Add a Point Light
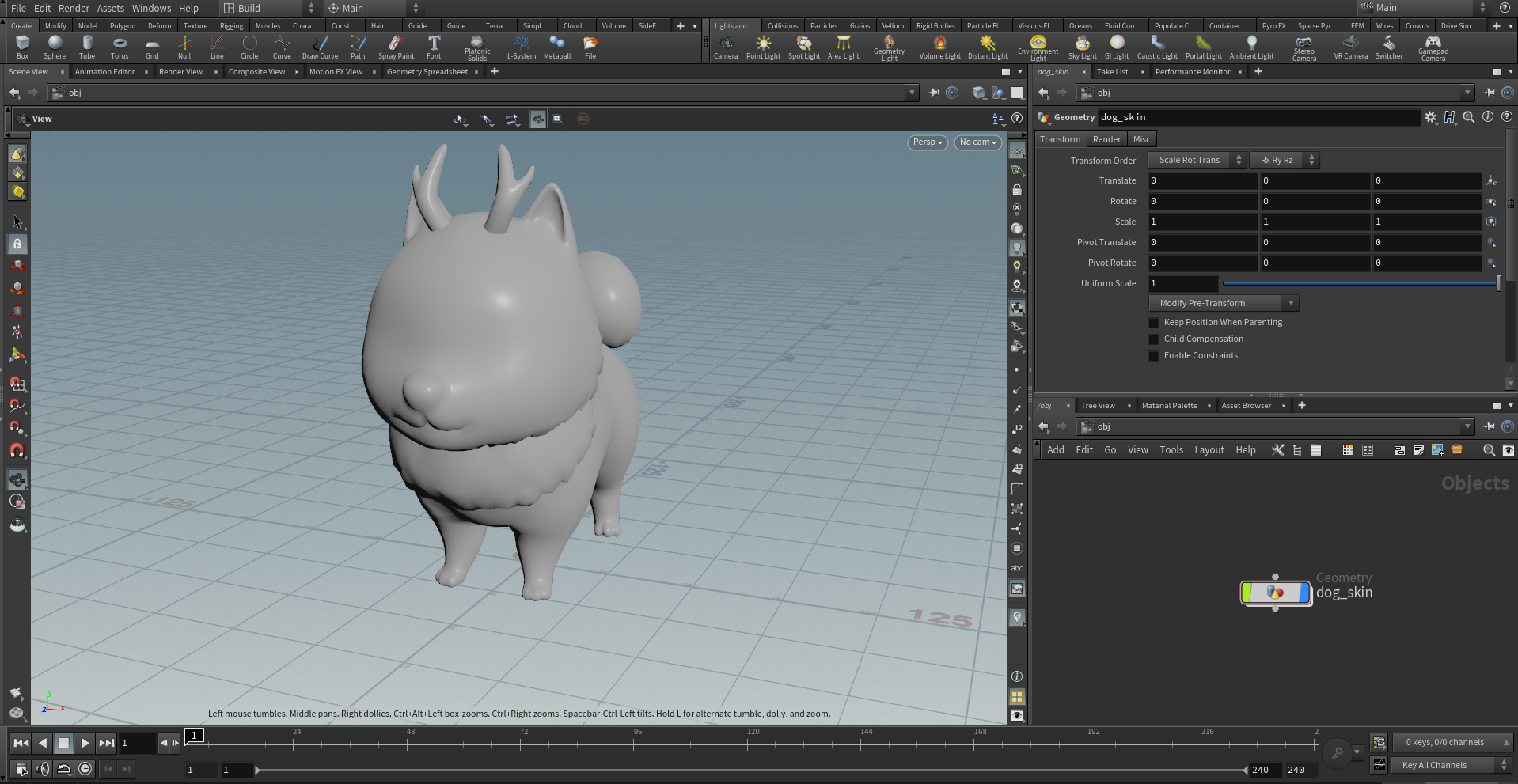 click(763, 47)
